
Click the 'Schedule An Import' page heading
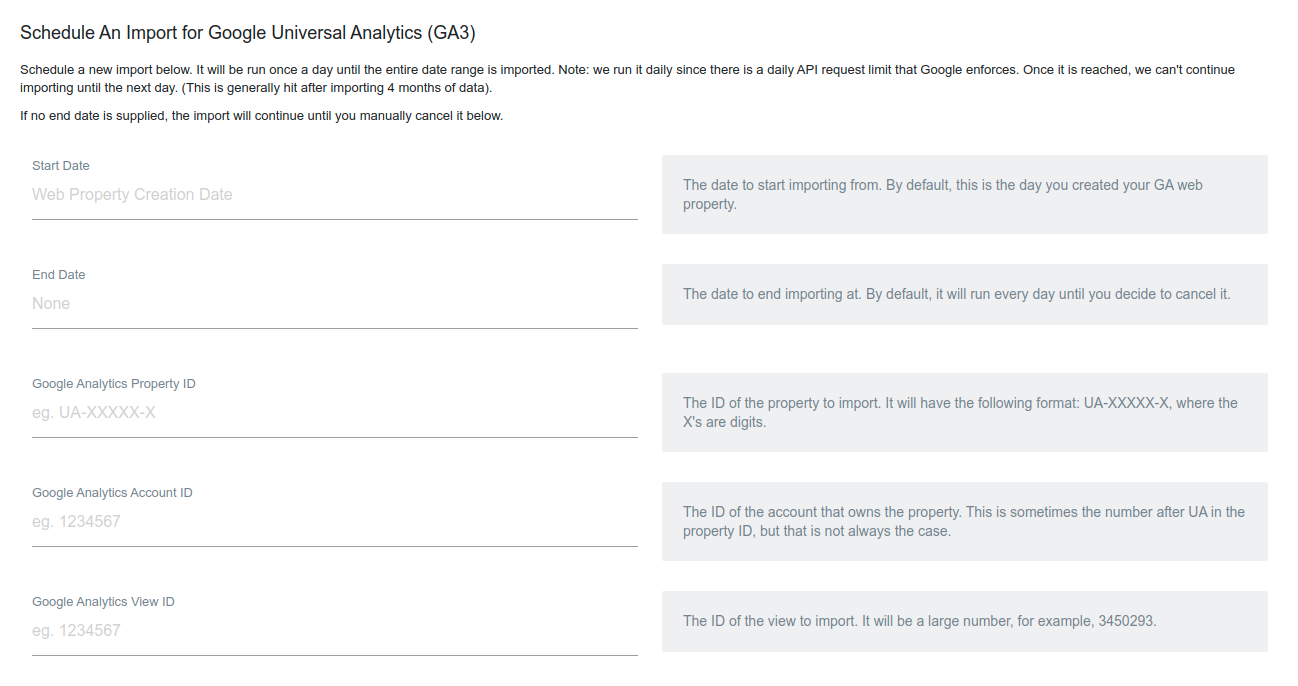[248, 33]
